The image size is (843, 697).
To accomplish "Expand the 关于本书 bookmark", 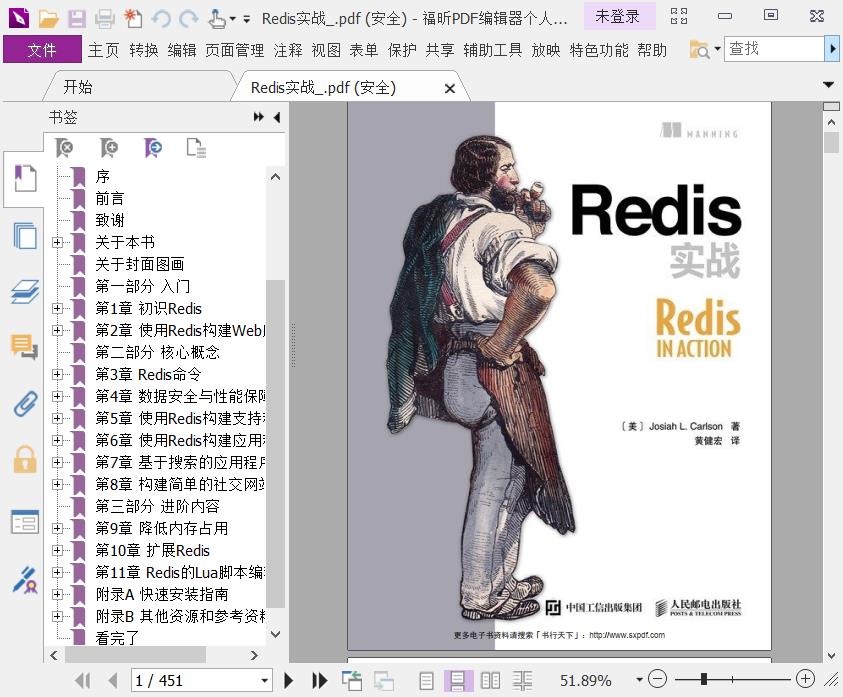I will click(x=58, y=243).
